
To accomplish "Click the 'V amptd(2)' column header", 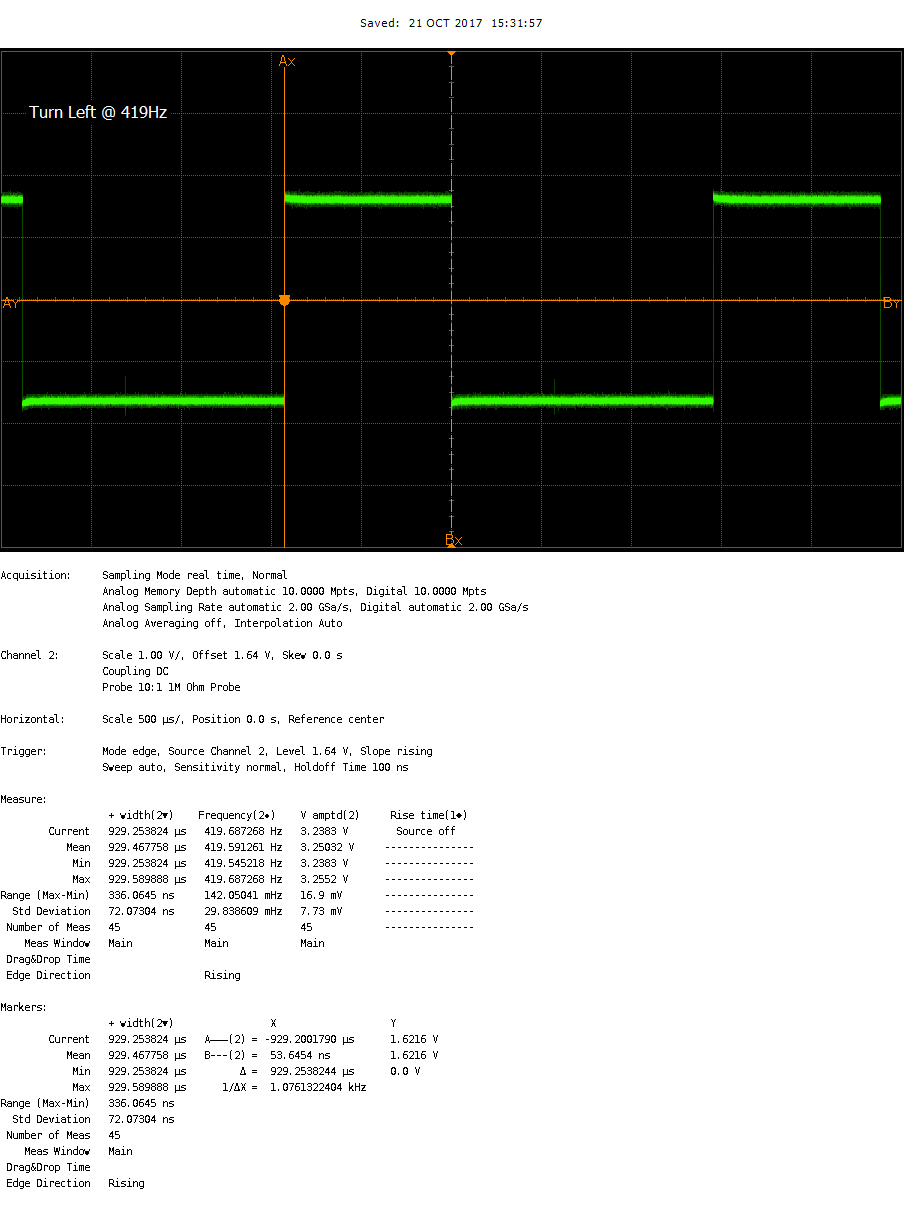I will (330, 815).
